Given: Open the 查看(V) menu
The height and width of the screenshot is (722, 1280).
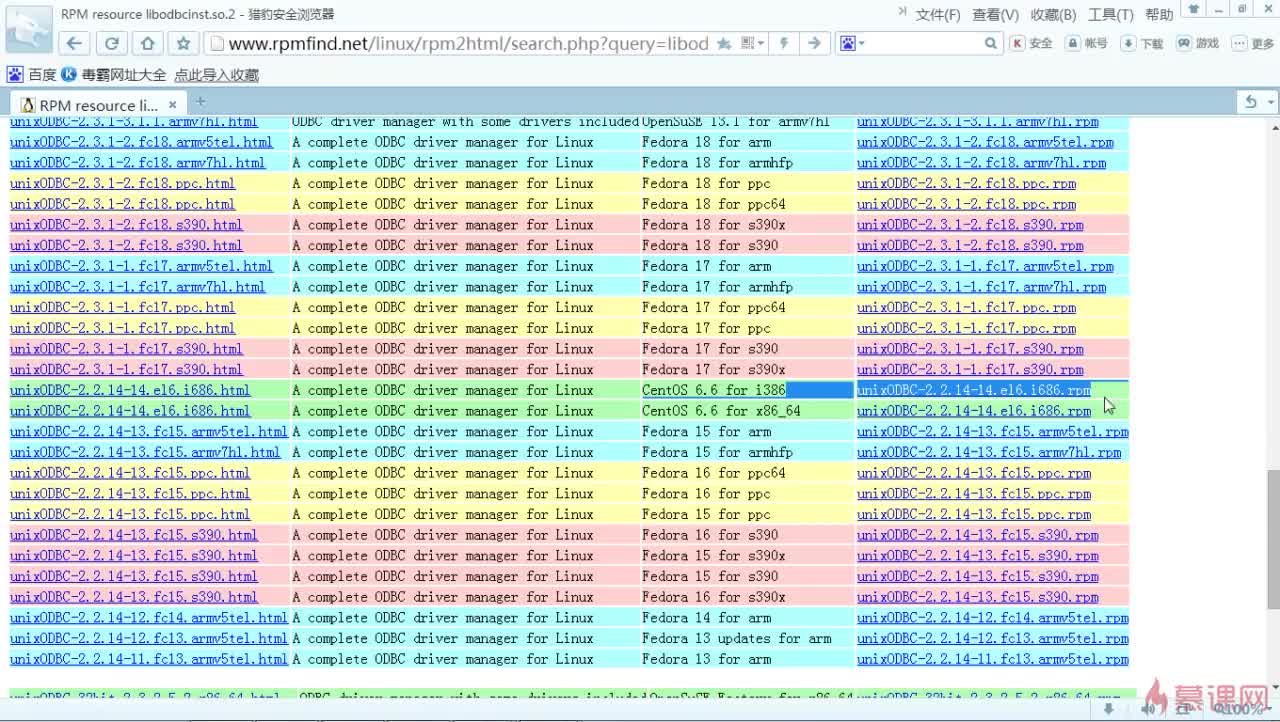Looking at the screenshot, I should click(995, 14).
